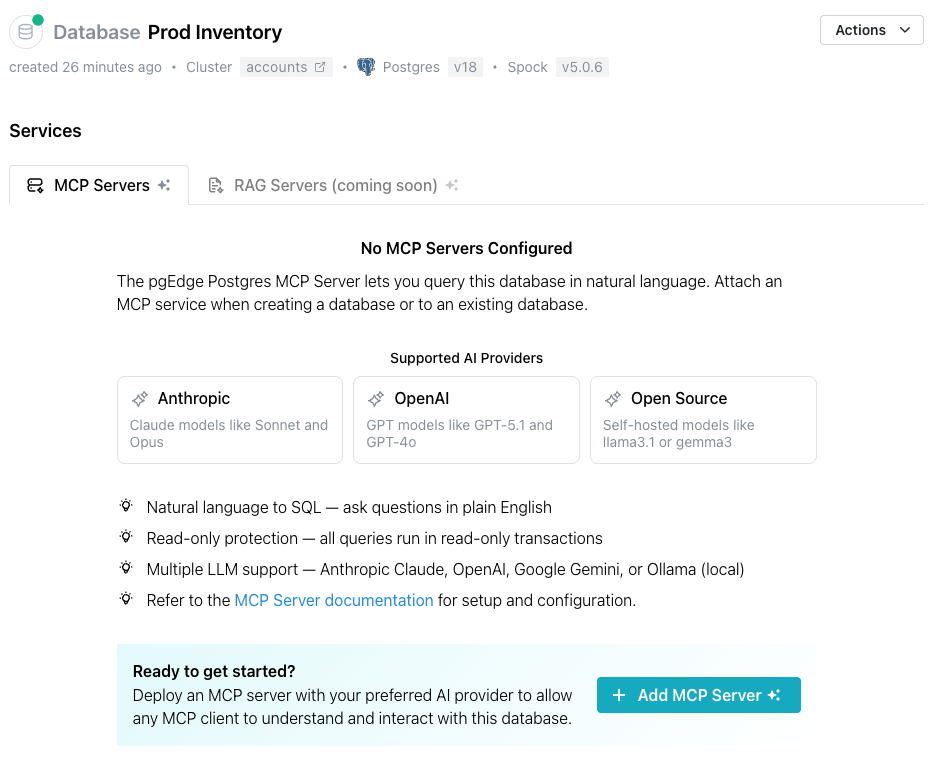Screen dimensions: 932x762
Task: Click the v18 Postgres version badge
Action: point(465,67)
